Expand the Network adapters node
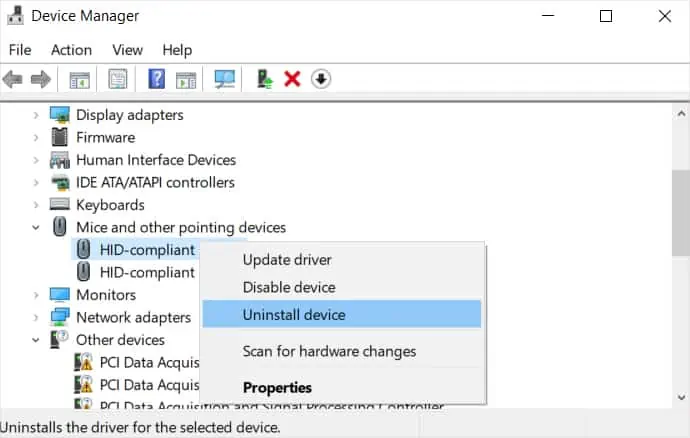The image size is (690, 438). (x=36, y=317)
